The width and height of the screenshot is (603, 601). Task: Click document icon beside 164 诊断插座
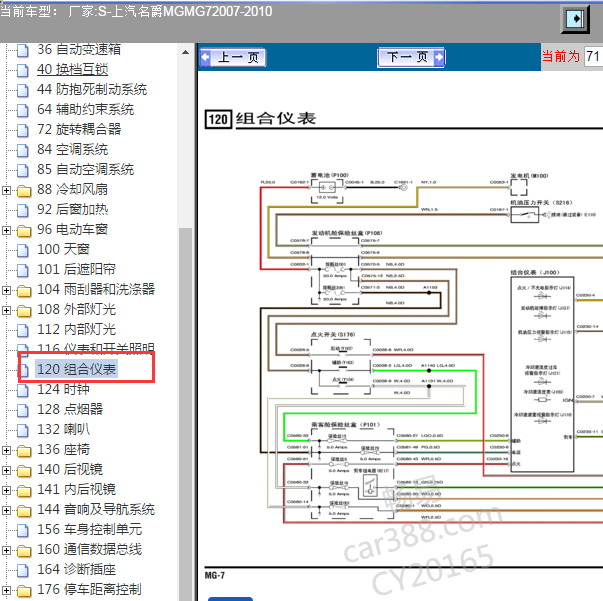(23, 570)
